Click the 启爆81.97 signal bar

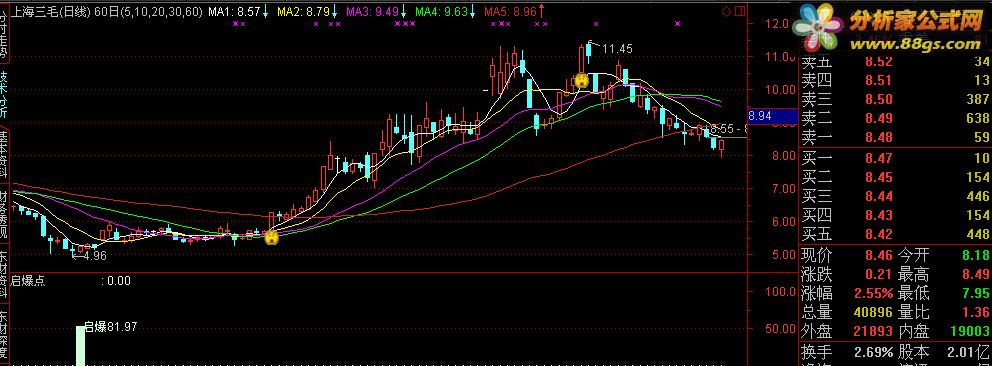(x=80, y=346)
